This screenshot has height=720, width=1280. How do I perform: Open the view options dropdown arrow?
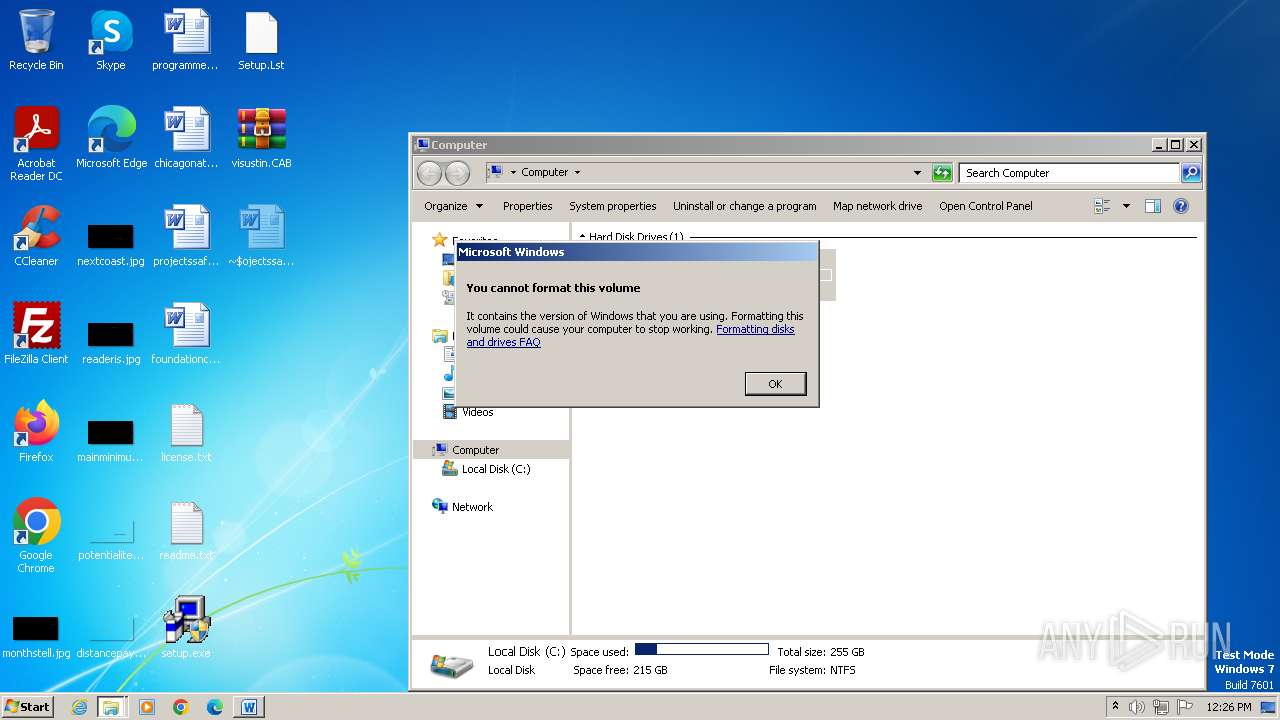click(x=1126, y=206)
